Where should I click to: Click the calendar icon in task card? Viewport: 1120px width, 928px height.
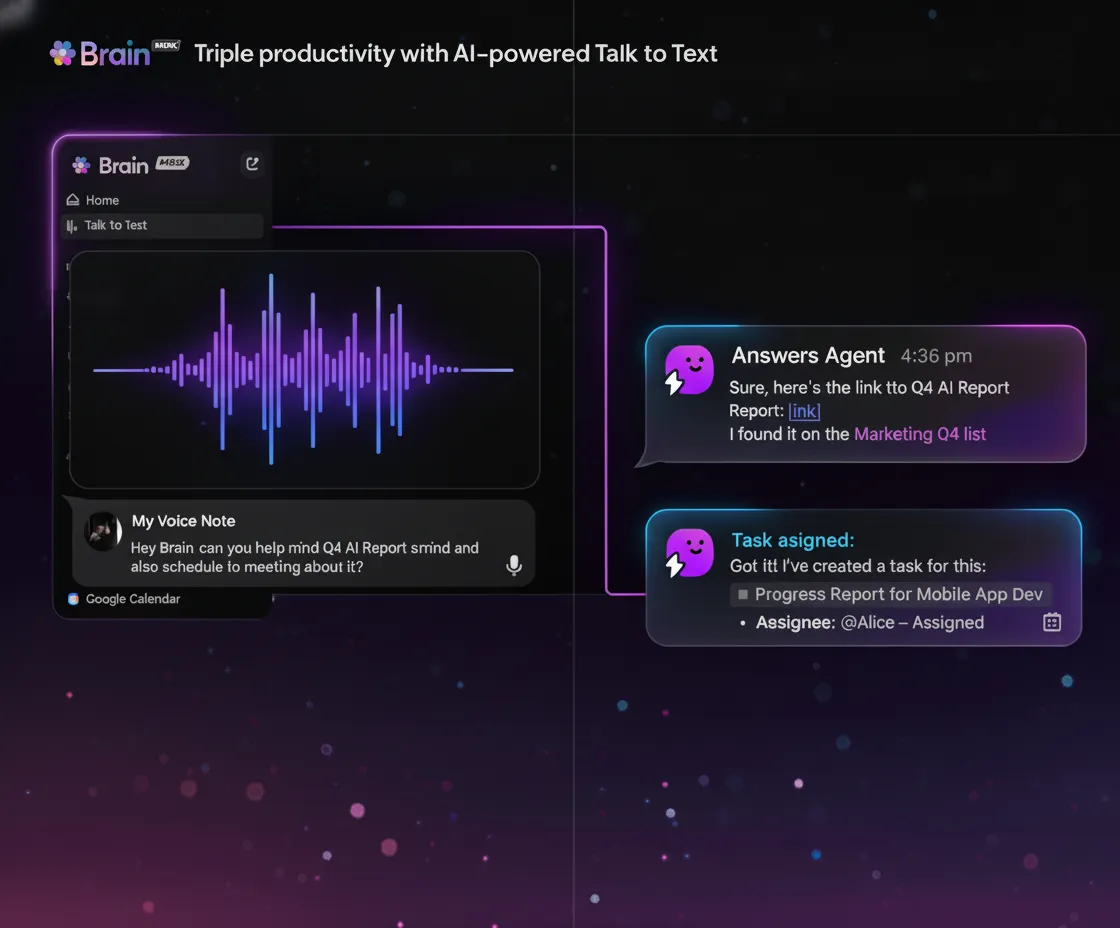(x=1052, y=622)
